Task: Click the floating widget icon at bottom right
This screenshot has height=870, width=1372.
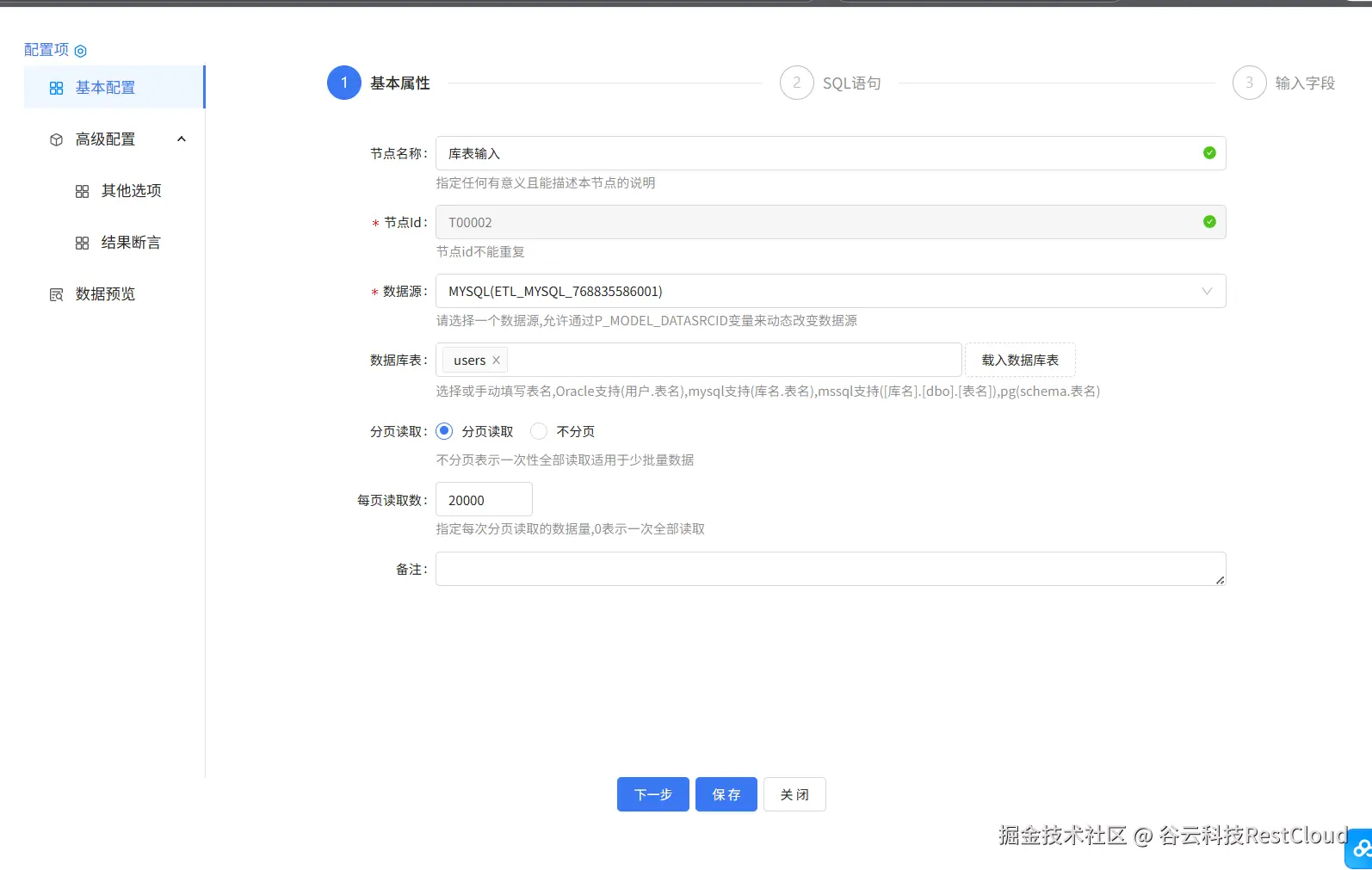Action: [x=1360, y=848]
